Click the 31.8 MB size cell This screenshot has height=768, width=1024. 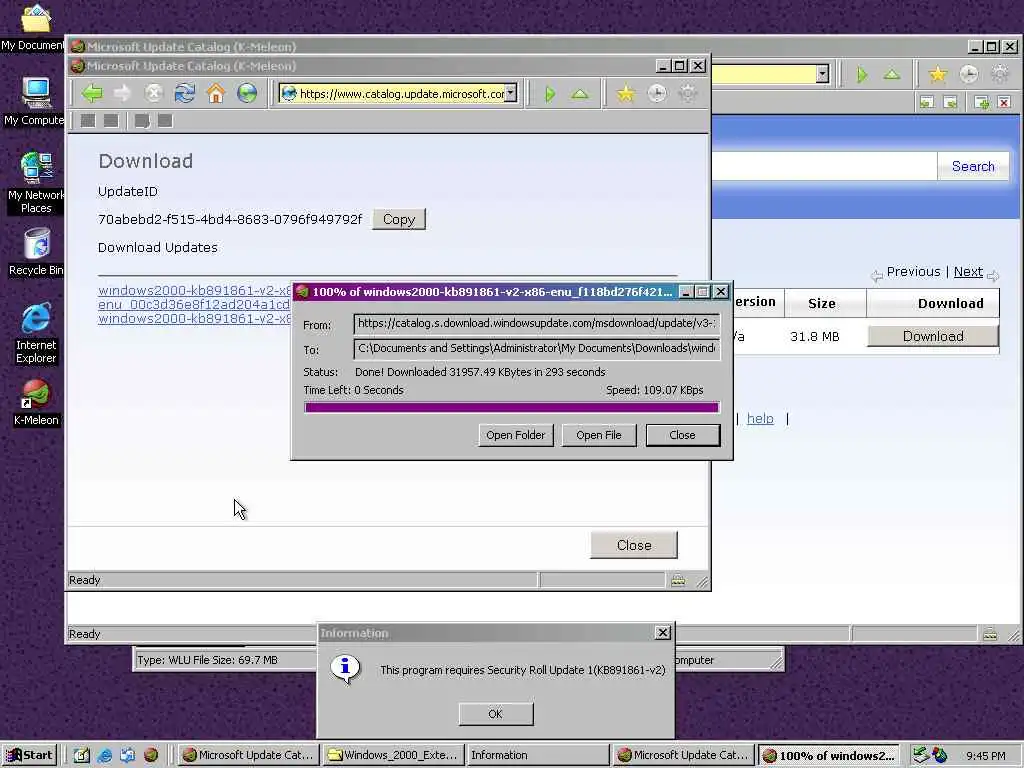[x=814, y=336]
